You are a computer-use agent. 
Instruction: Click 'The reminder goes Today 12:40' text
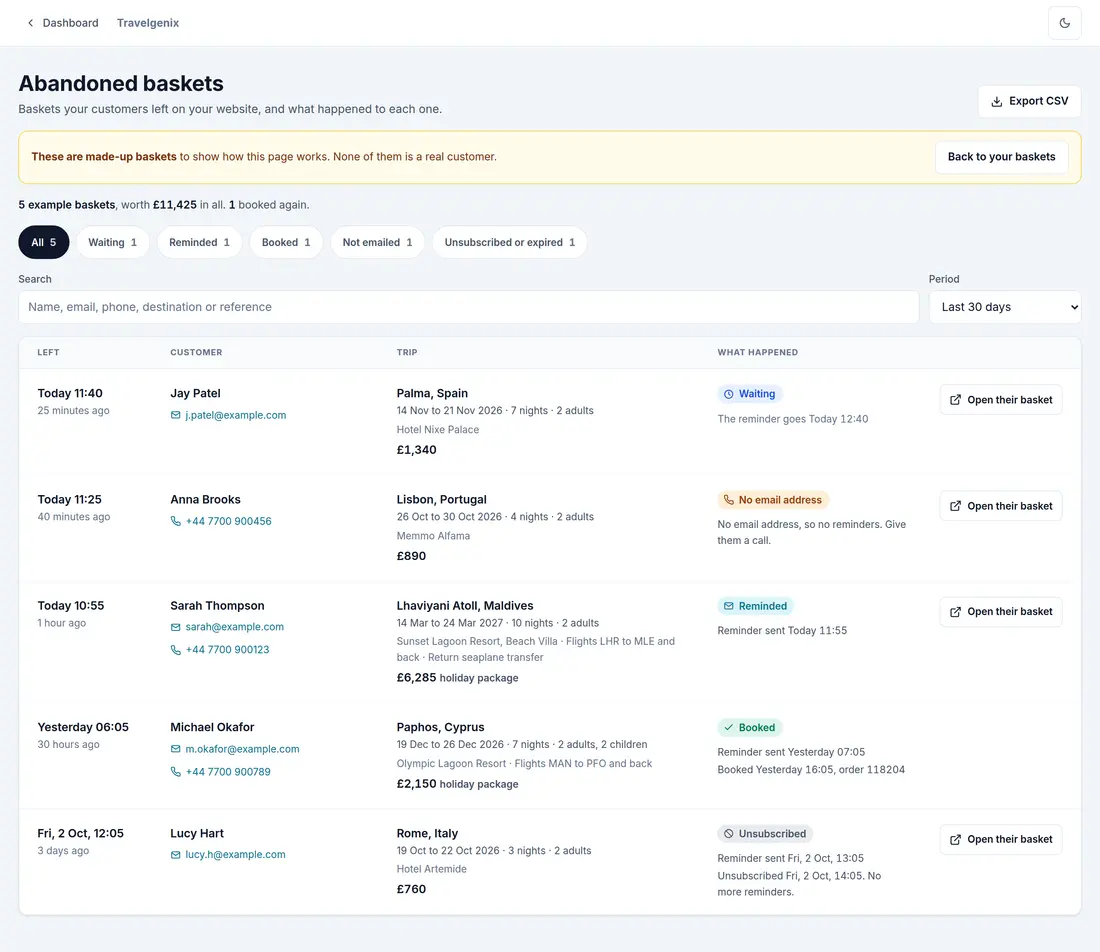click(x=793, y=419)
